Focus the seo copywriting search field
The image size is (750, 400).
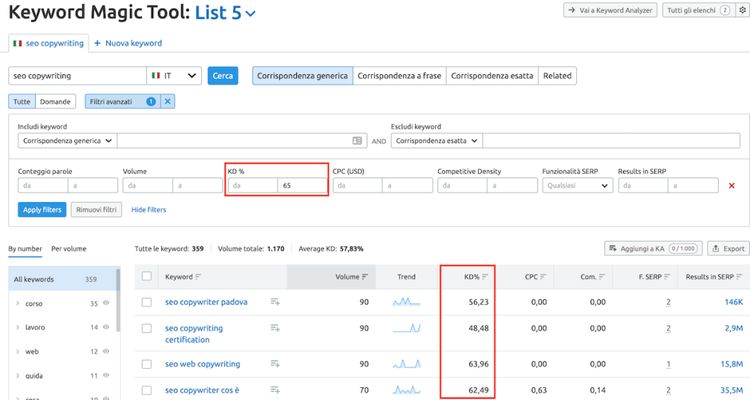(x=77, y=76)
